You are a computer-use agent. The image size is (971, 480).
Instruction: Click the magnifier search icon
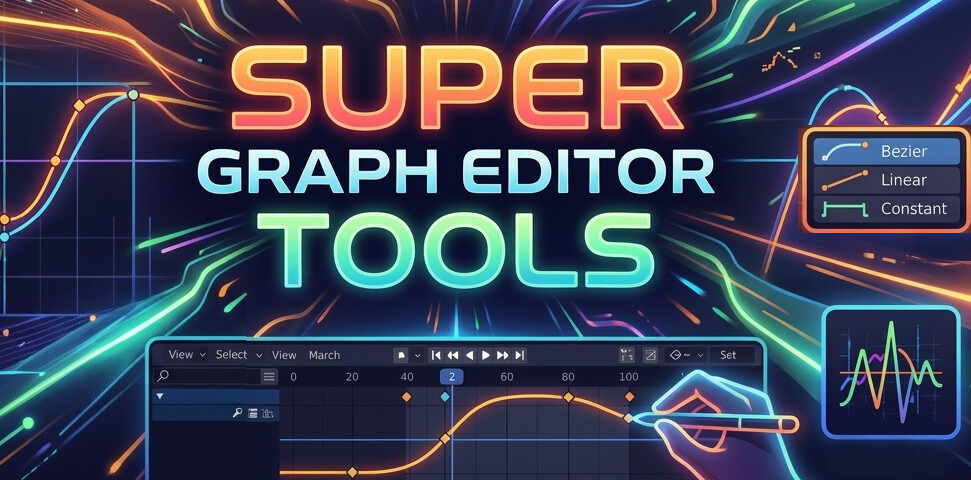[x=162, y=376]
